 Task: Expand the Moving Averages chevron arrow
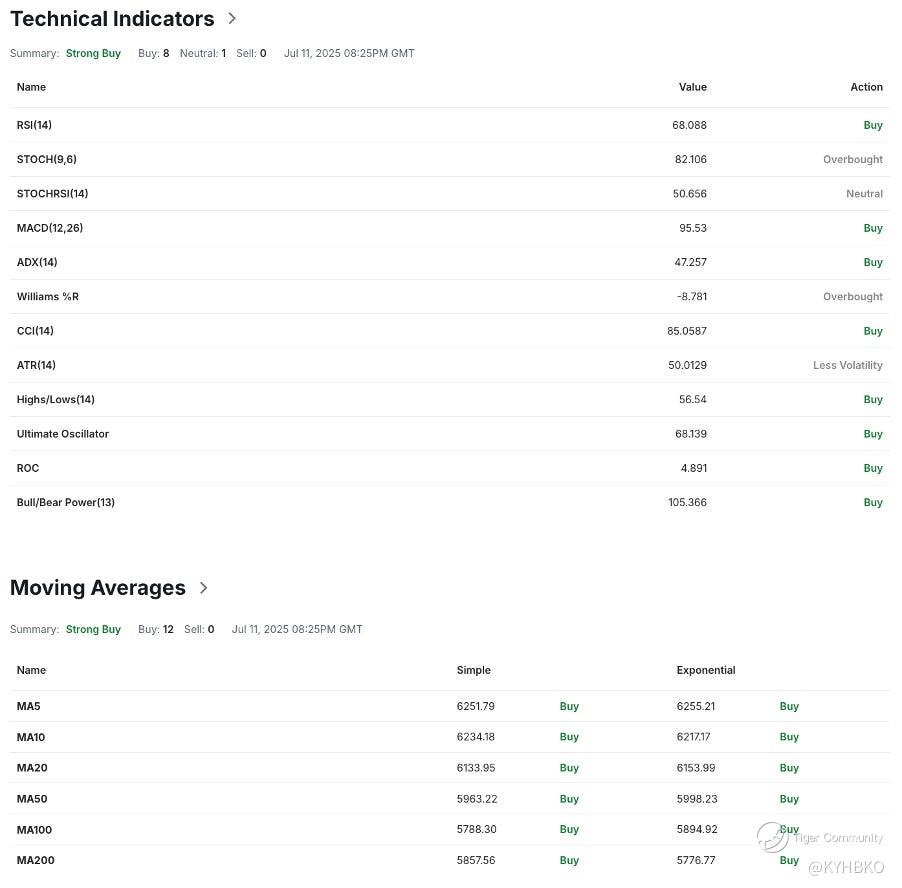(x=204, y=588)
